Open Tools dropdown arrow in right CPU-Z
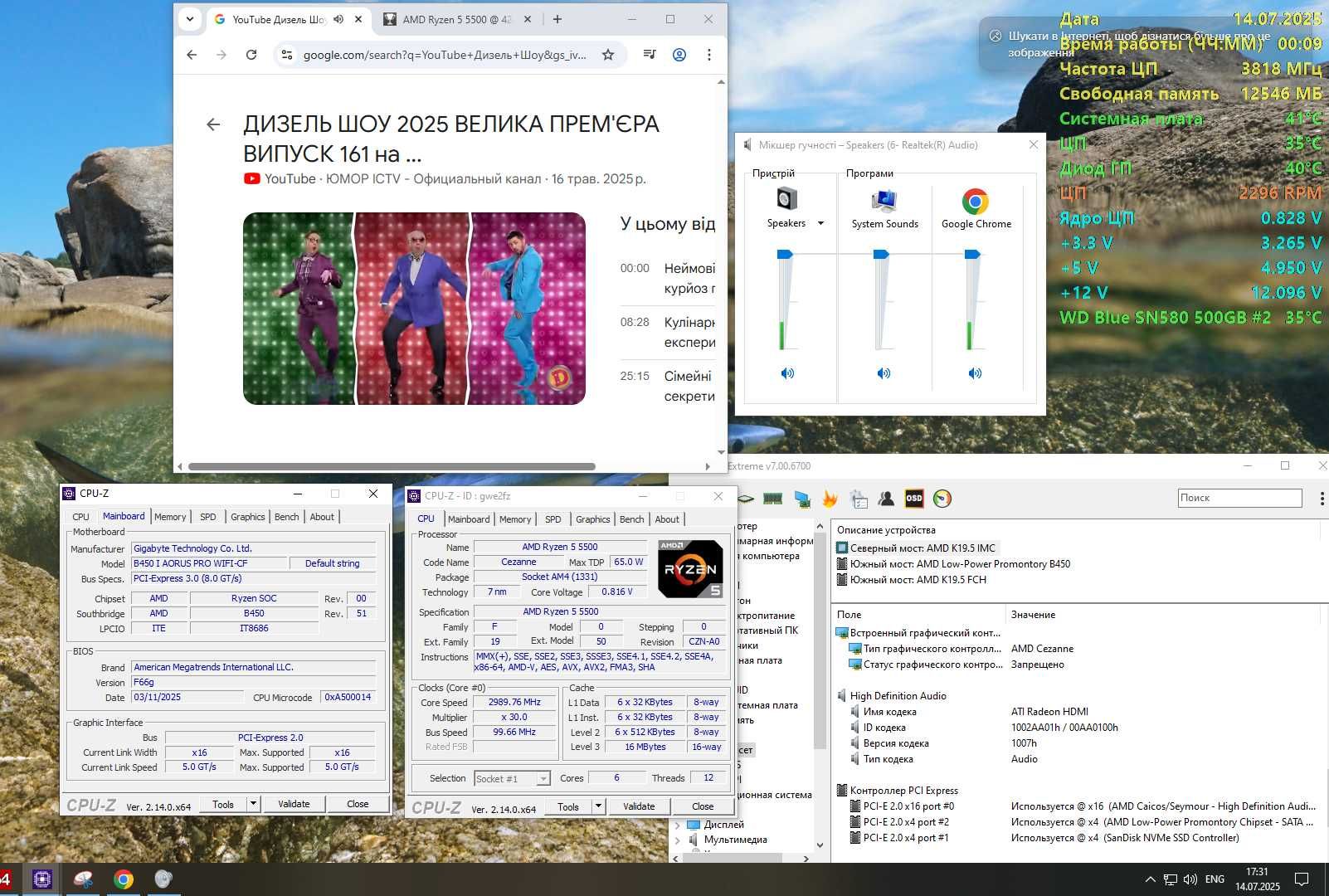This screenshot has width=1329, height=896. pos(598,806)
